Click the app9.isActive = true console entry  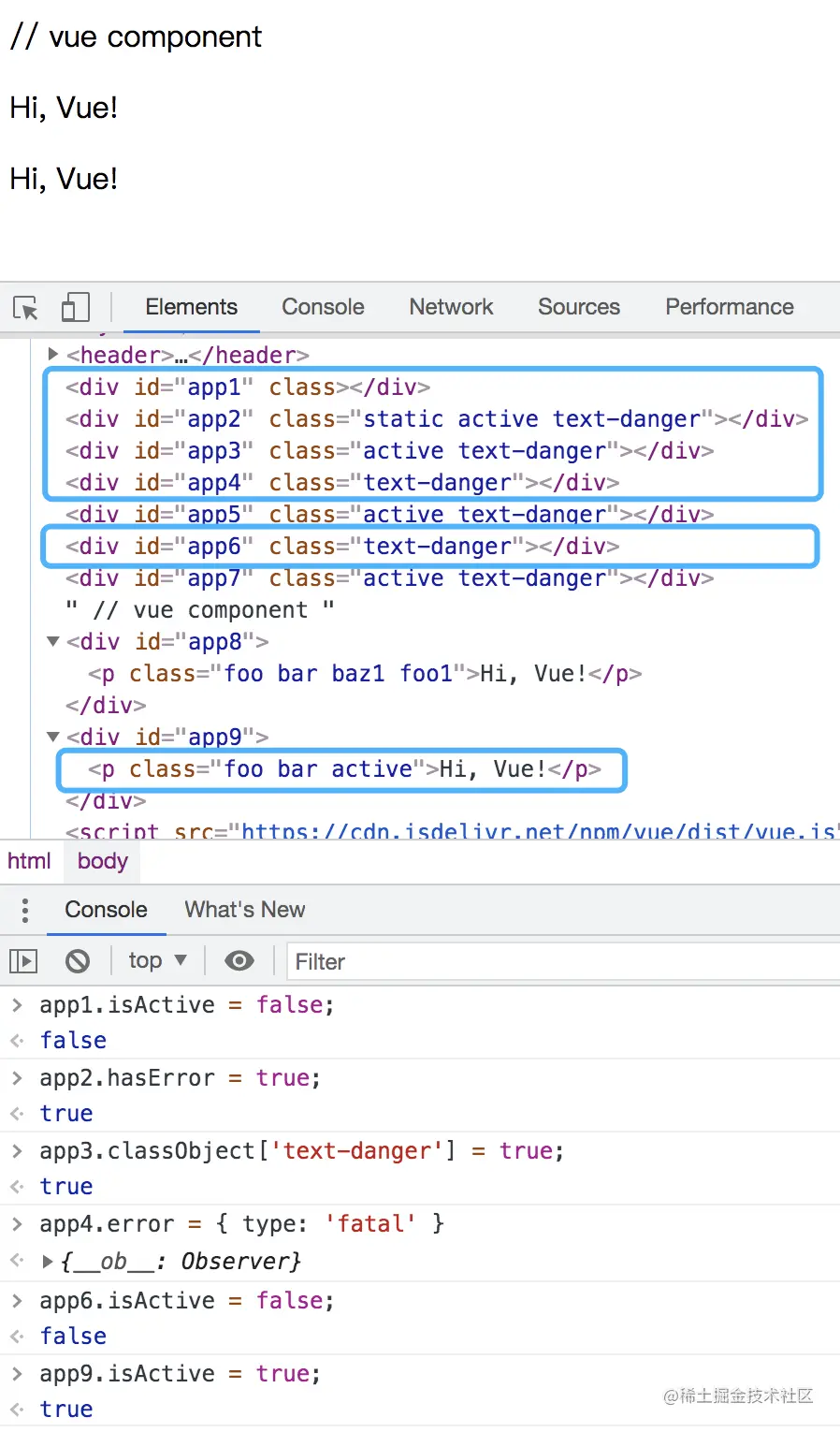coord(181,1374)
